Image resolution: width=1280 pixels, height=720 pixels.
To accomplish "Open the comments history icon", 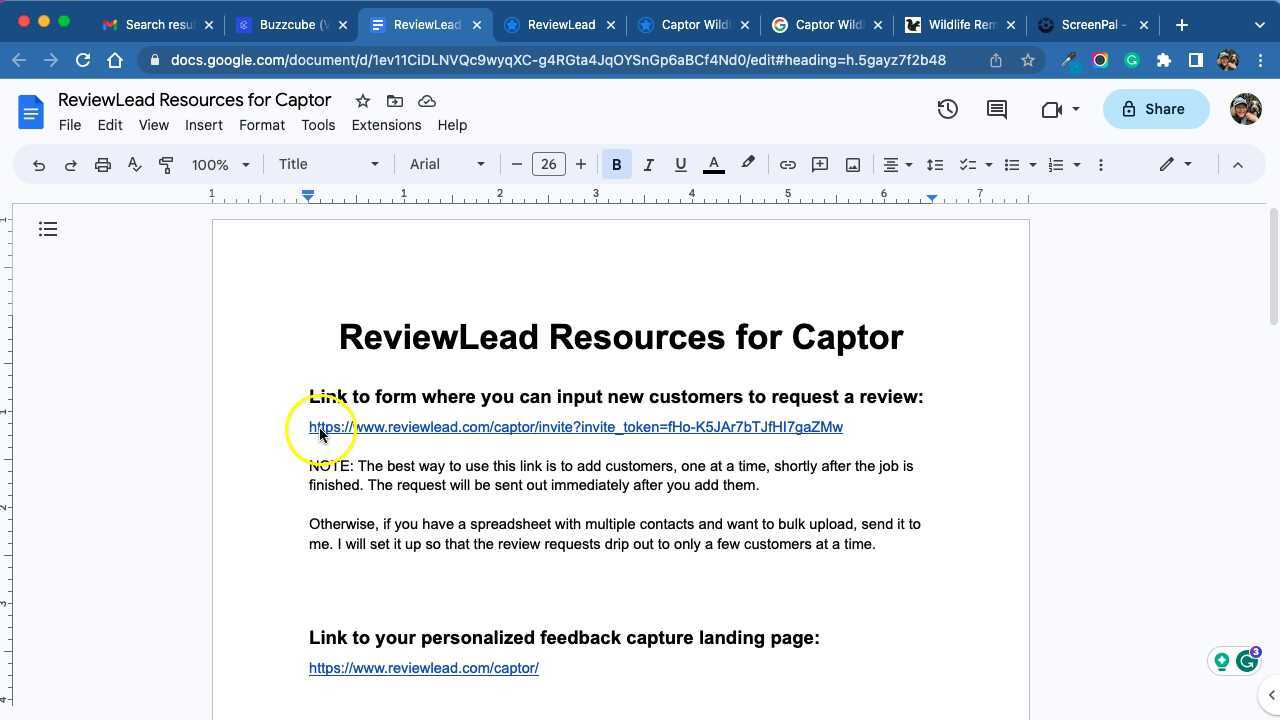I will point(996,109).
